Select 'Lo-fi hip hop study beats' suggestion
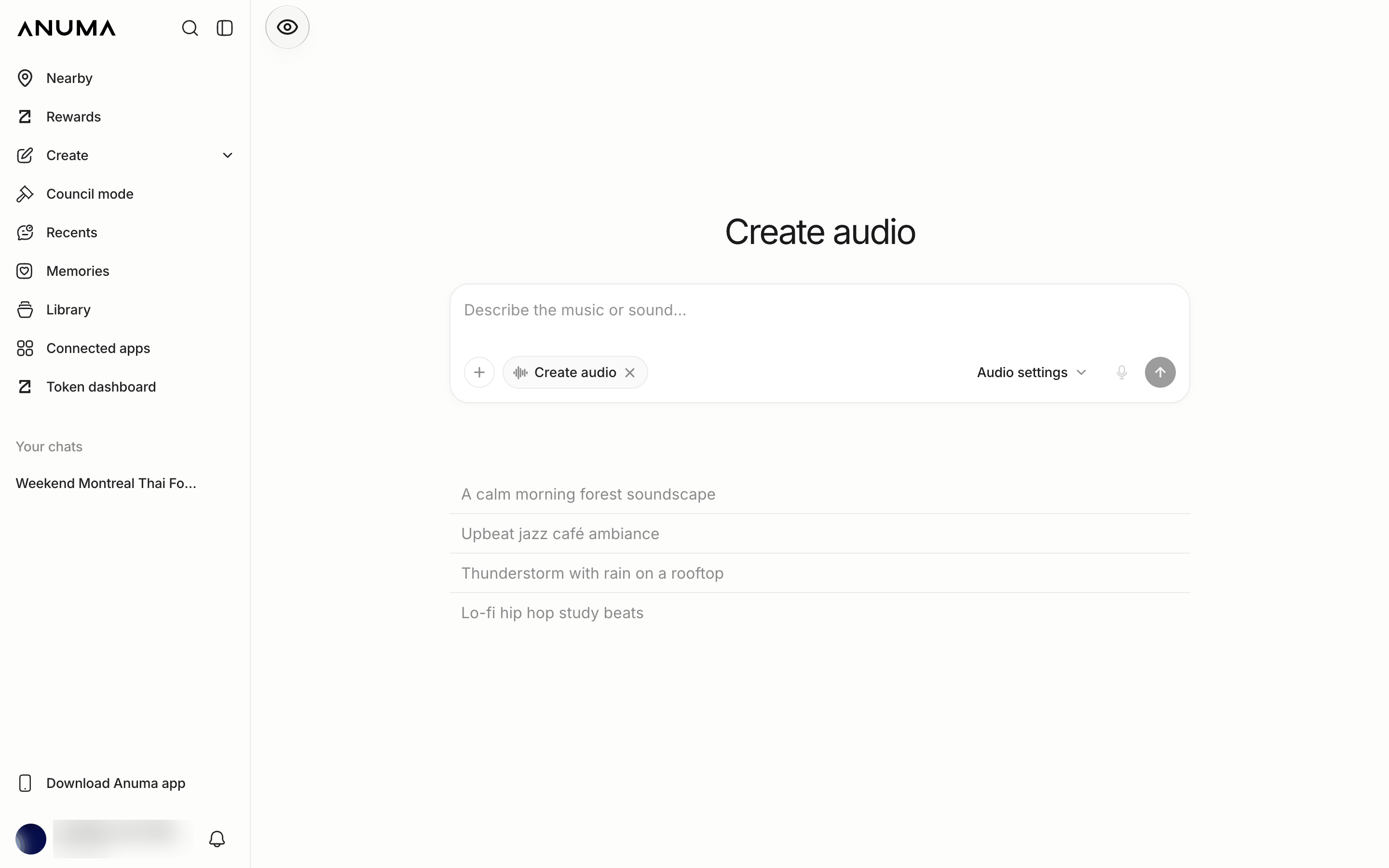This screenshot has height=868, width=1389. [x=819, y=613]
